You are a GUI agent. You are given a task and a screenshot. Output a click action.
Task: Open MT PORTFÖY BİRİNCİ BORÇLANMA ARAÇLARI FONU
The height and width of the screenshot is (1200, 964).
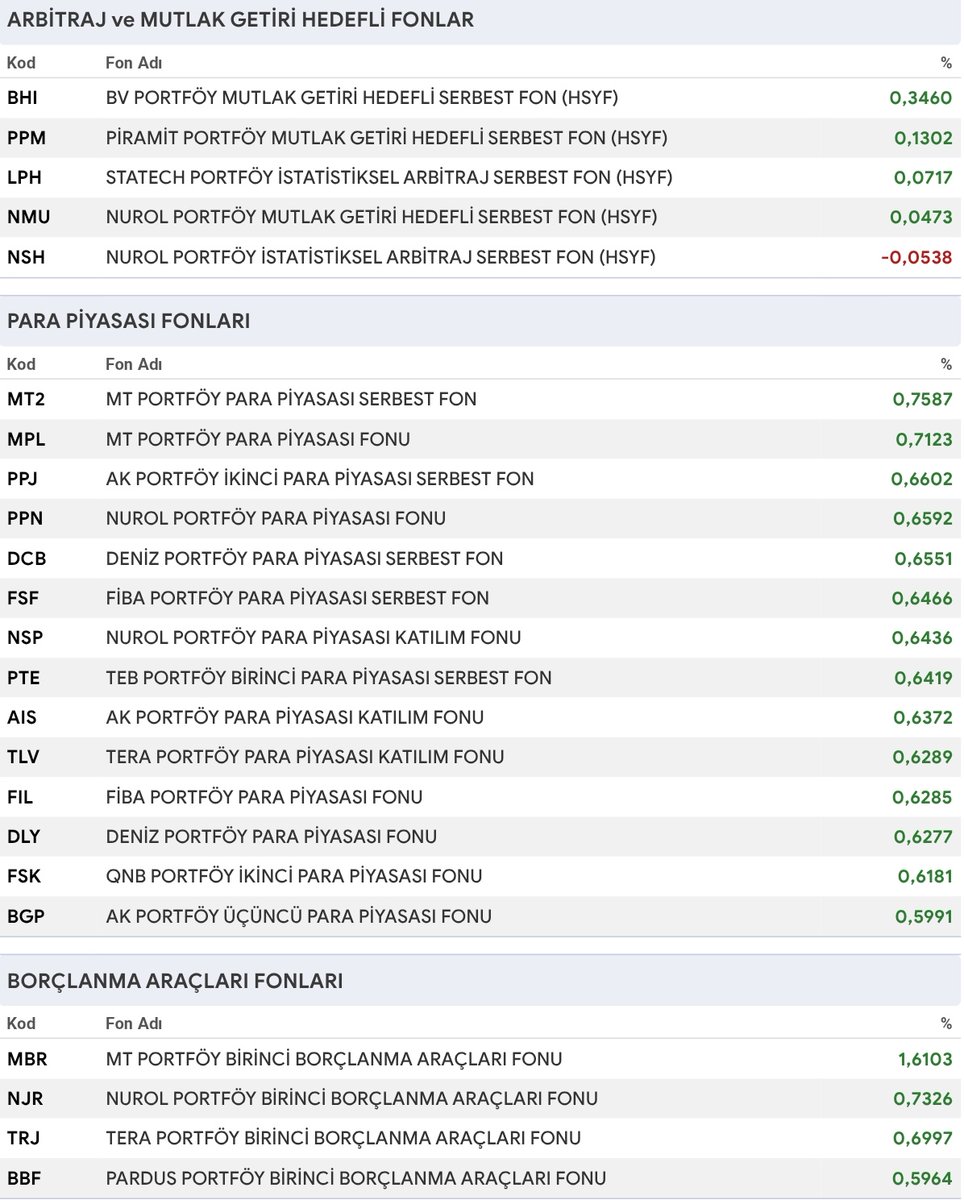334,1059
